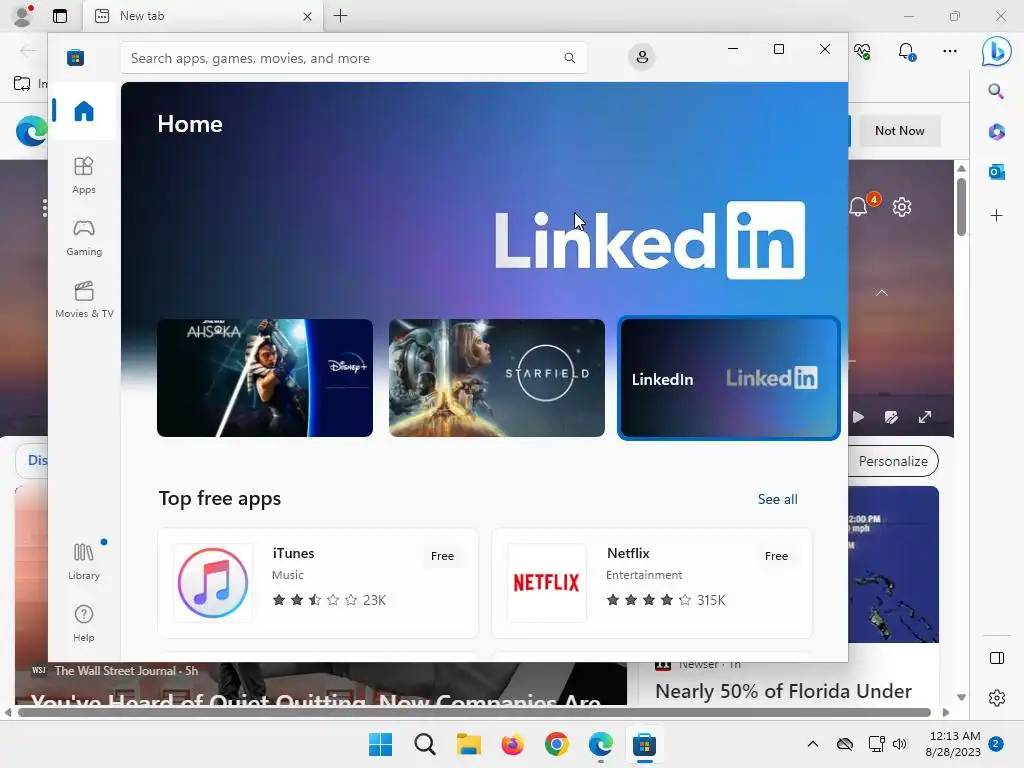Image resolution: width=1024 pixels, height=768 pixels.
Task: Click the Netflix logo icon
Action: 547,583
